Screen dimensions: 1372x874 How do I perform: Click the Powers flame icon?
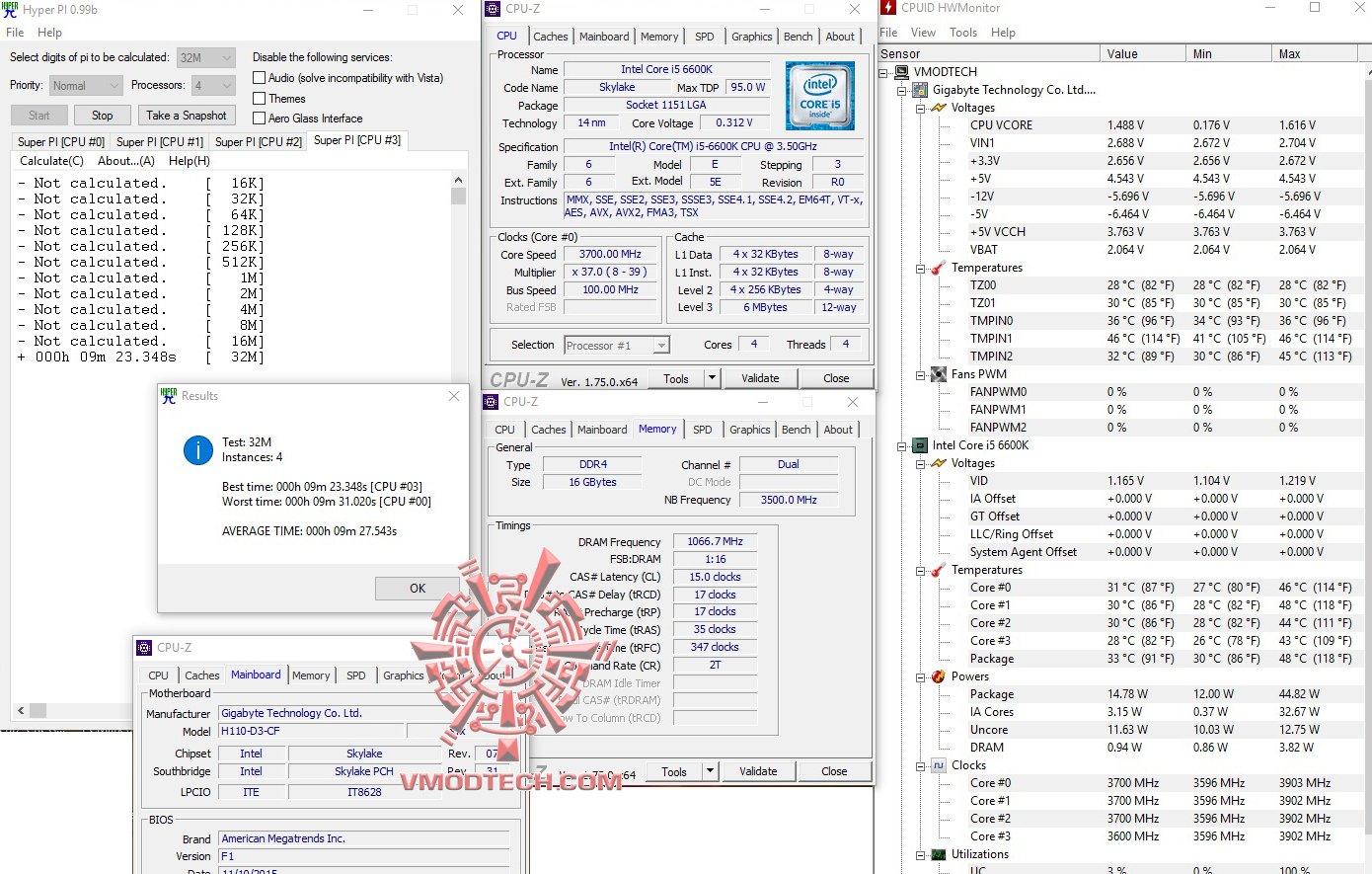(939, 676)
